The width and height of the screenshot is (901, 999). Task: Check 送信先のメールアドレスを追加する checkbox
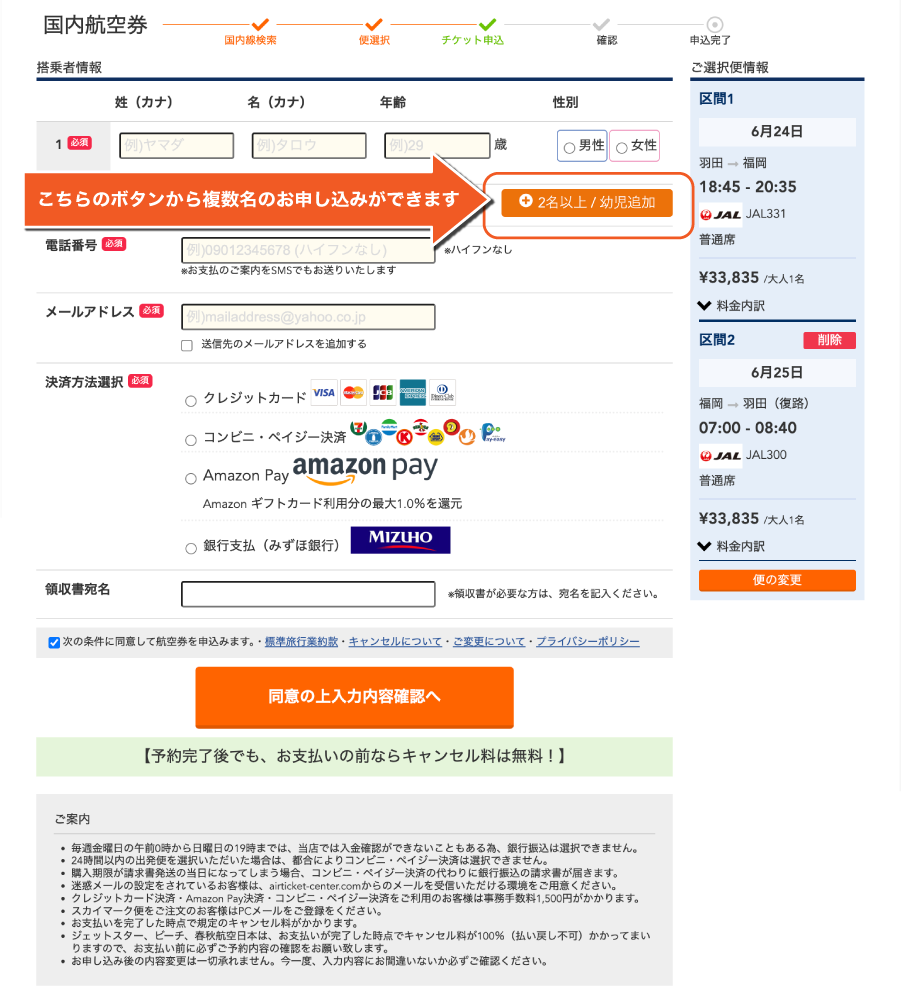[187, 345]
